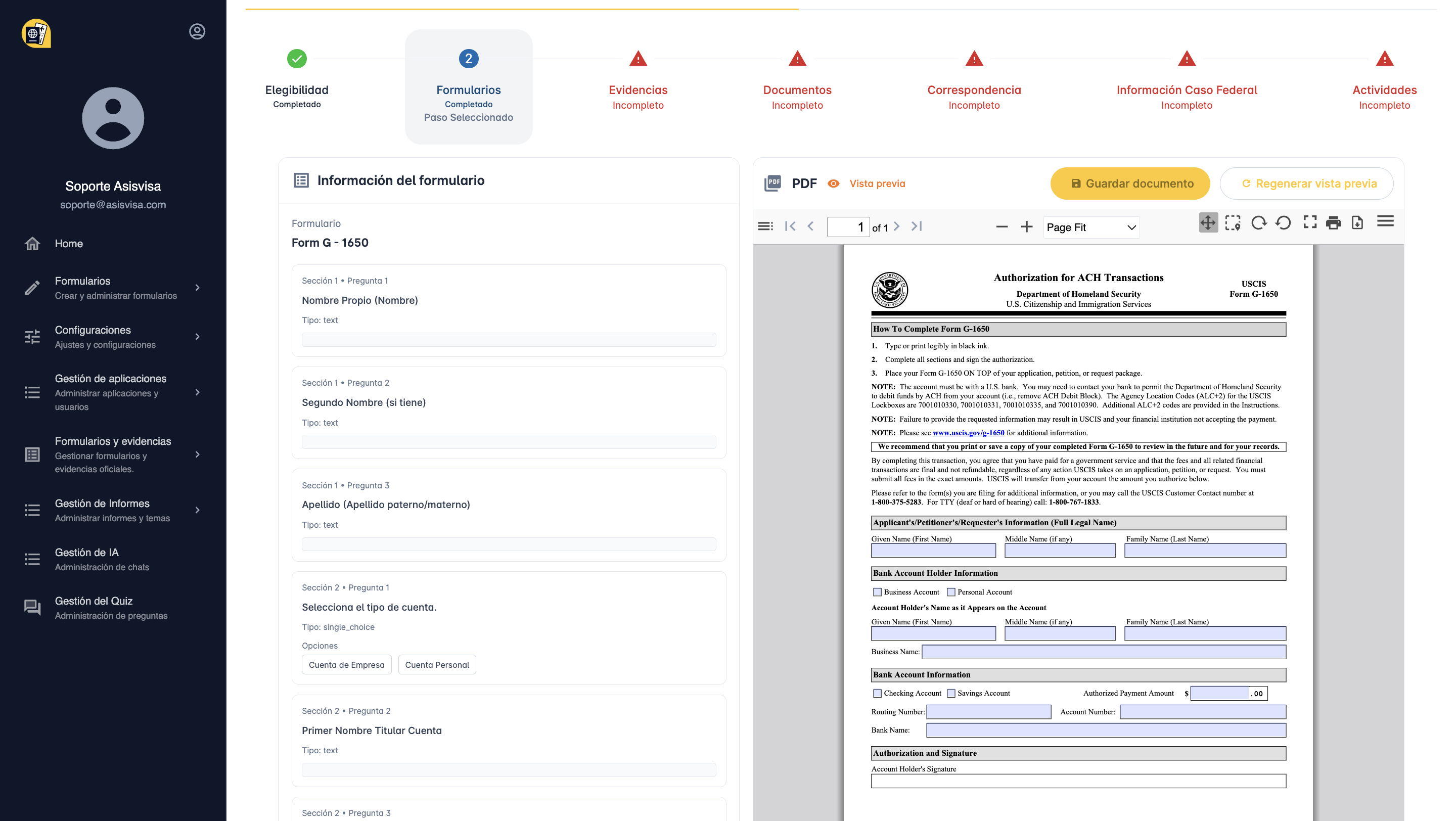Open Home in the sidebar
The image size is (1456, 821).
pos(68,244)
